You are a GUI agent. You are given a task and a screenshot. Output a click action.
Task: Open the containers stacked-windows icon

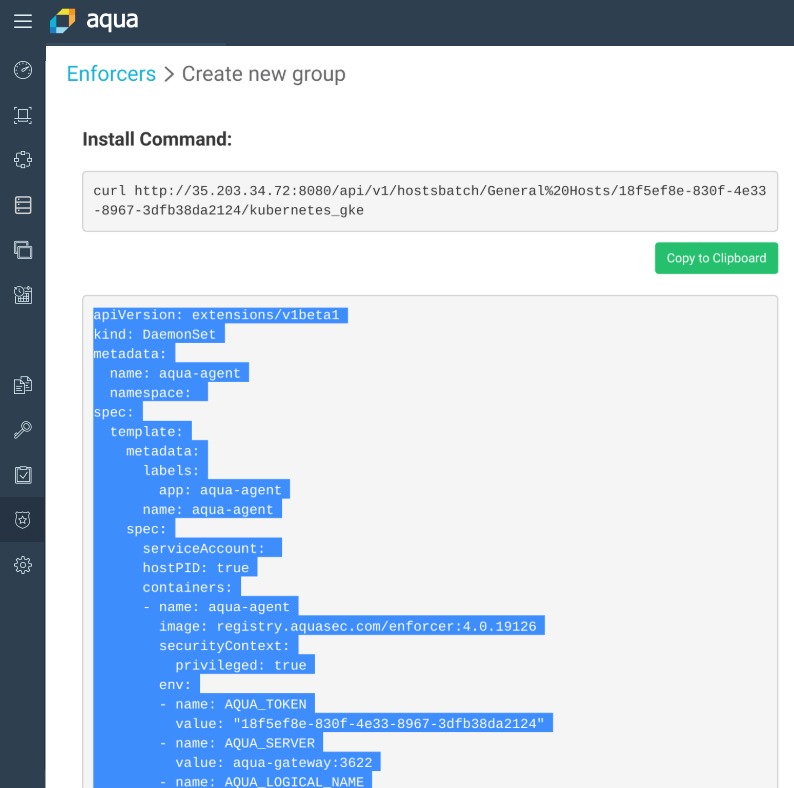coord(23,250)
